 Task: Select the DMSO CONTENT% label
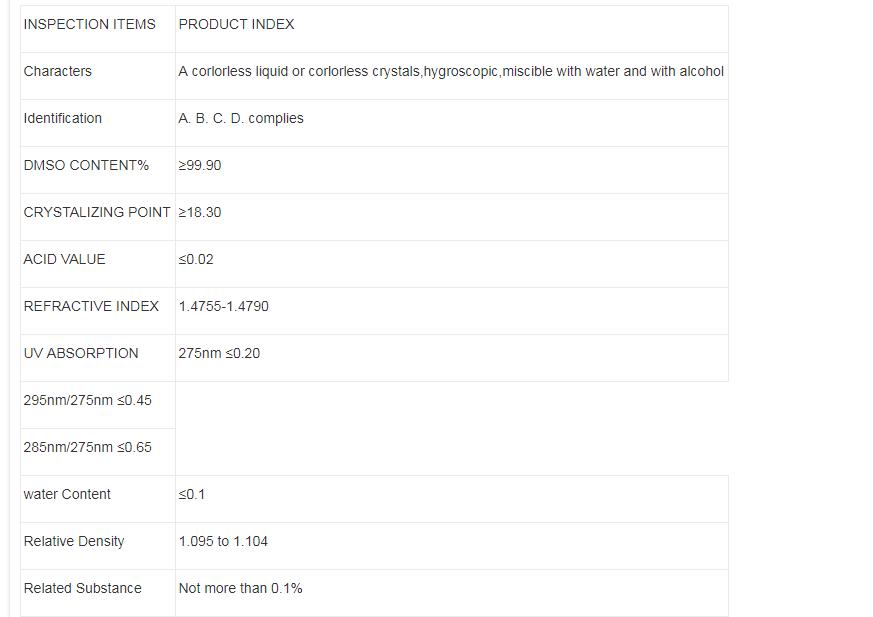pyautogui.click(x=86, y=165)
